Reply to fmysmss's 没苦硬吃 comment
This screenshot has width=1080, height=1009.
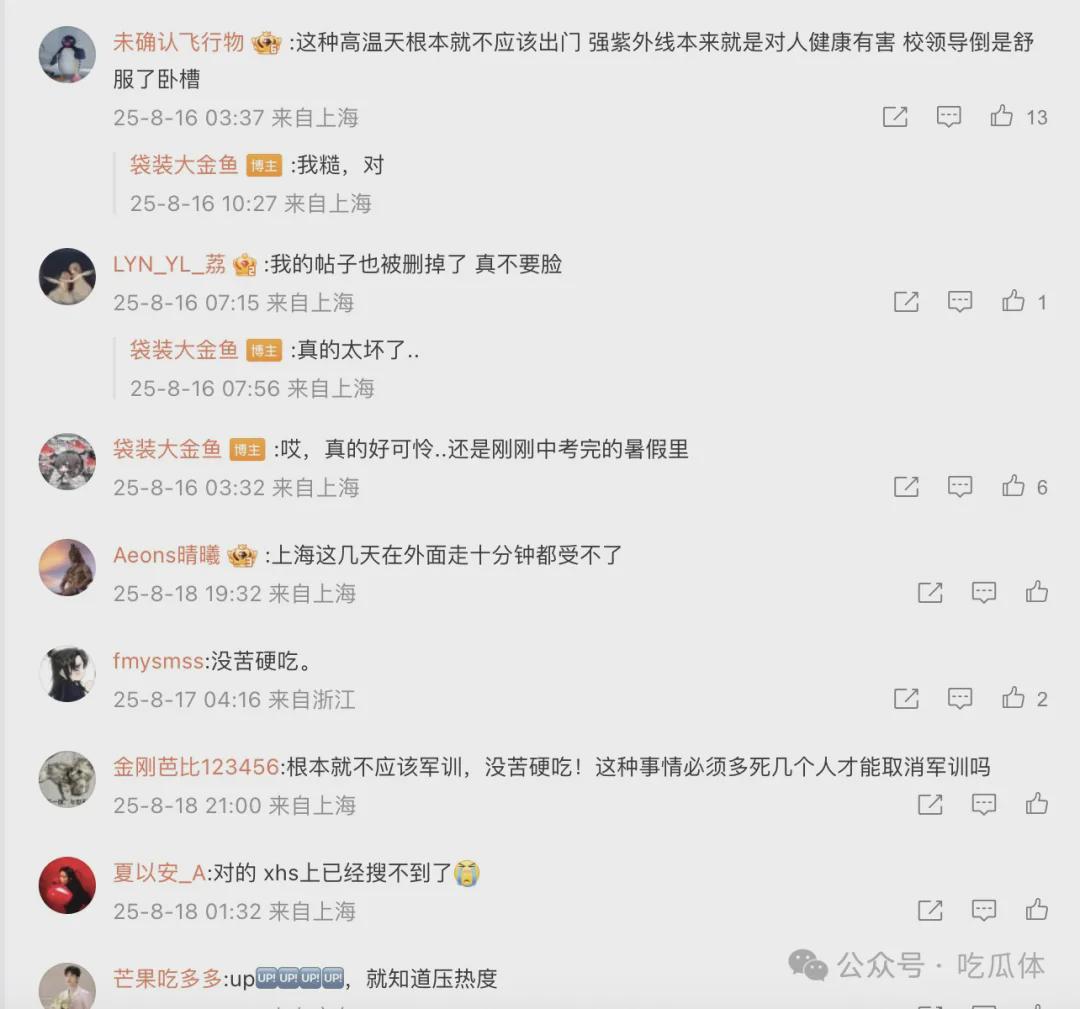click(x=959, y=698)
